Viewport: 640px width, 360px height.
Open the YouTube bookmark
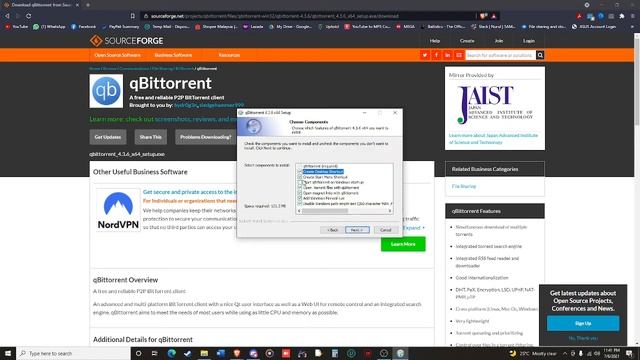pyautogui.click(x=16, y=27)
